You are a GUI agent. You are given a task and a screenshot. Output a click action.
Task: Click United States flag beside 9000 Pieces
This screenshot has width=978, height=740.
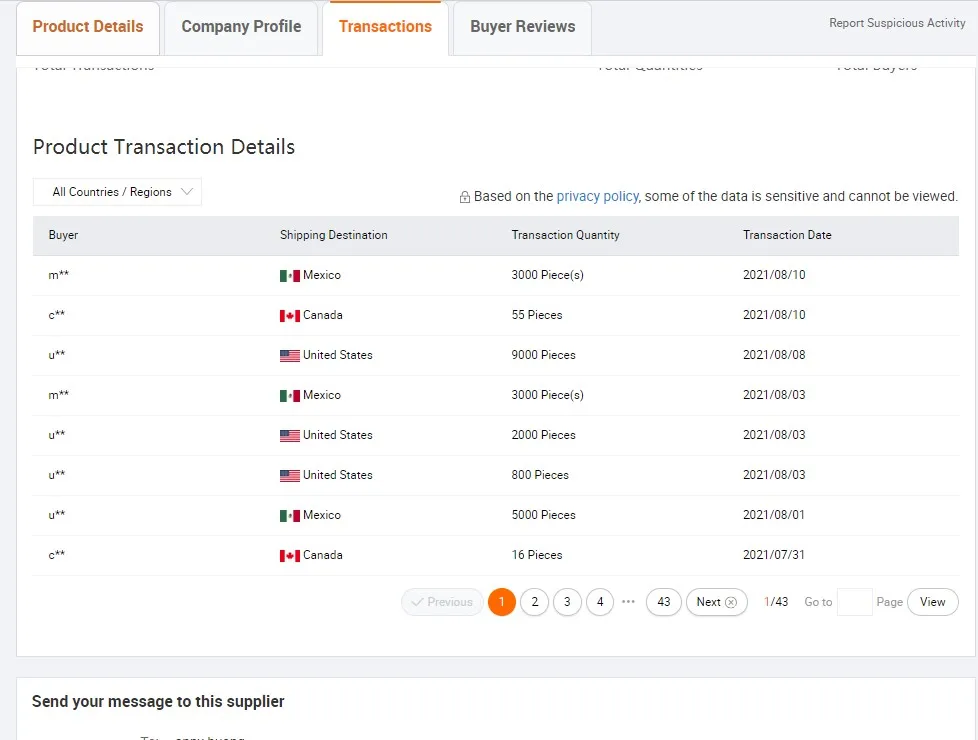[289, 356]
